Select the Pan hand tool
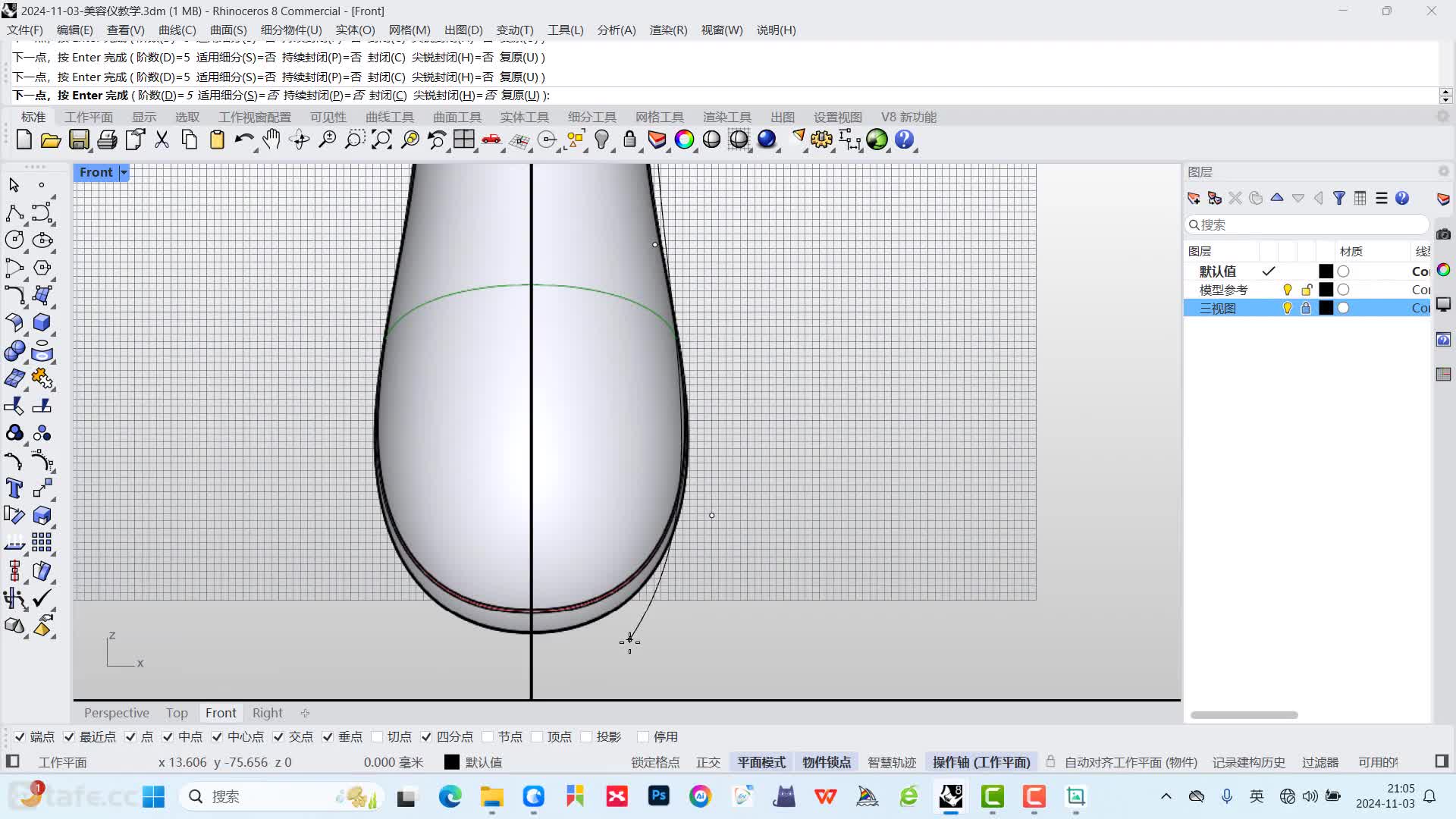 coord(271,140)
